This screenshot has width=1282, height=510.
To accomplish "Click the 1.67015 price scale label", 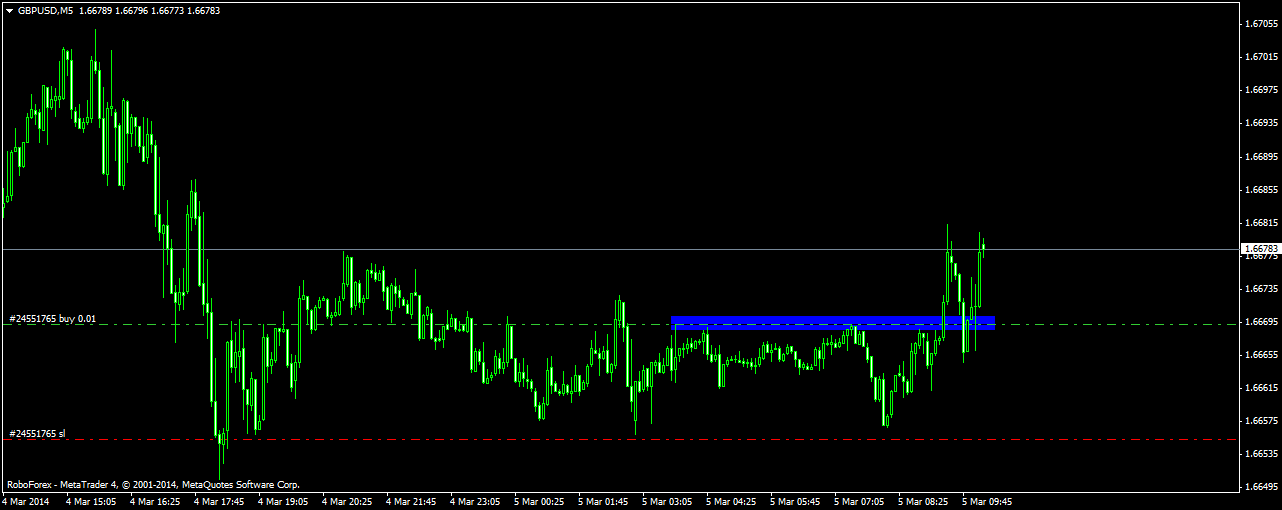I will tap(1261, 57).
